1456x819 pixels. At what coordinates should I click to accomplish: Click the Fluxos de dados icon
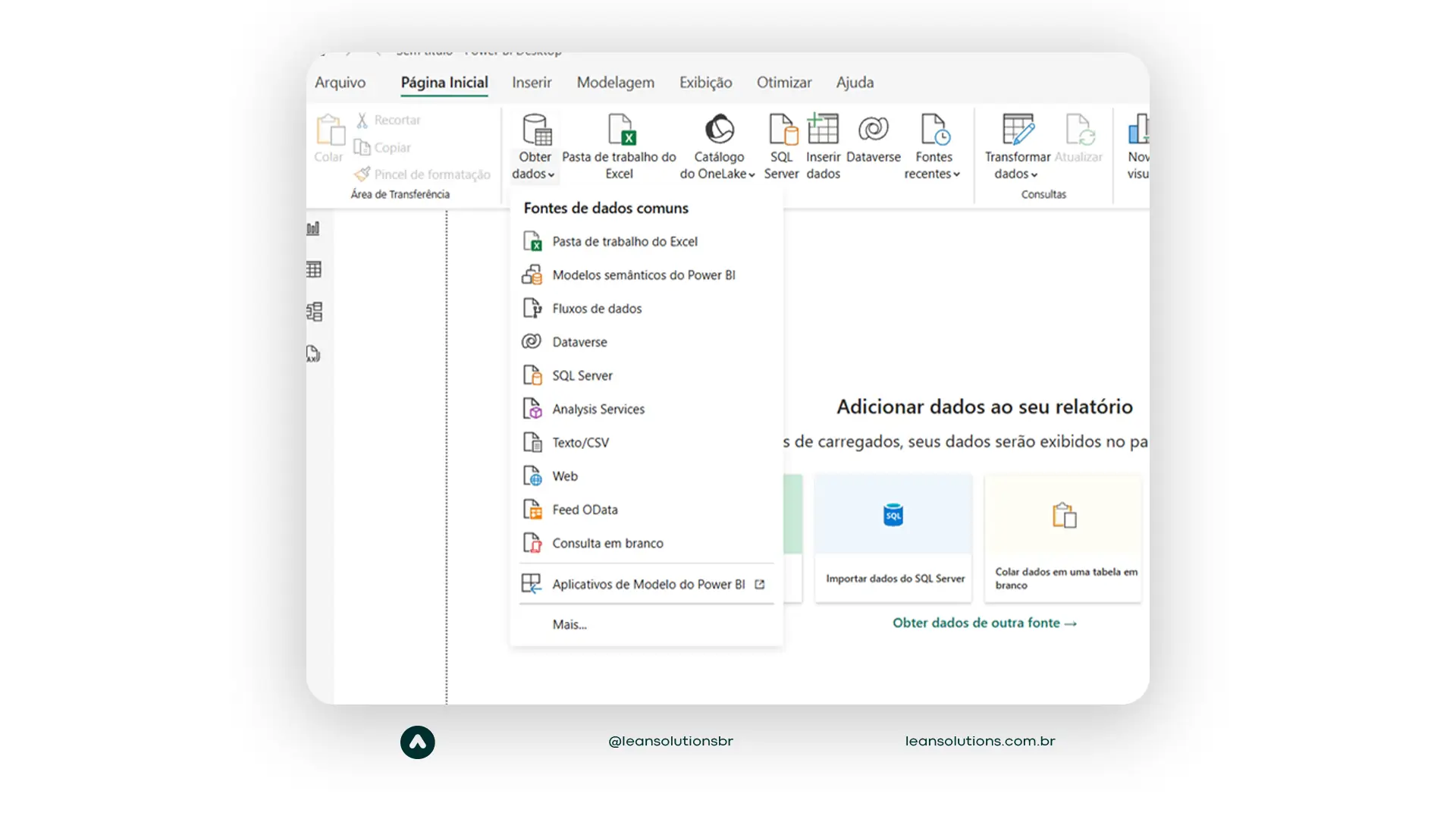tap(532, 308)
